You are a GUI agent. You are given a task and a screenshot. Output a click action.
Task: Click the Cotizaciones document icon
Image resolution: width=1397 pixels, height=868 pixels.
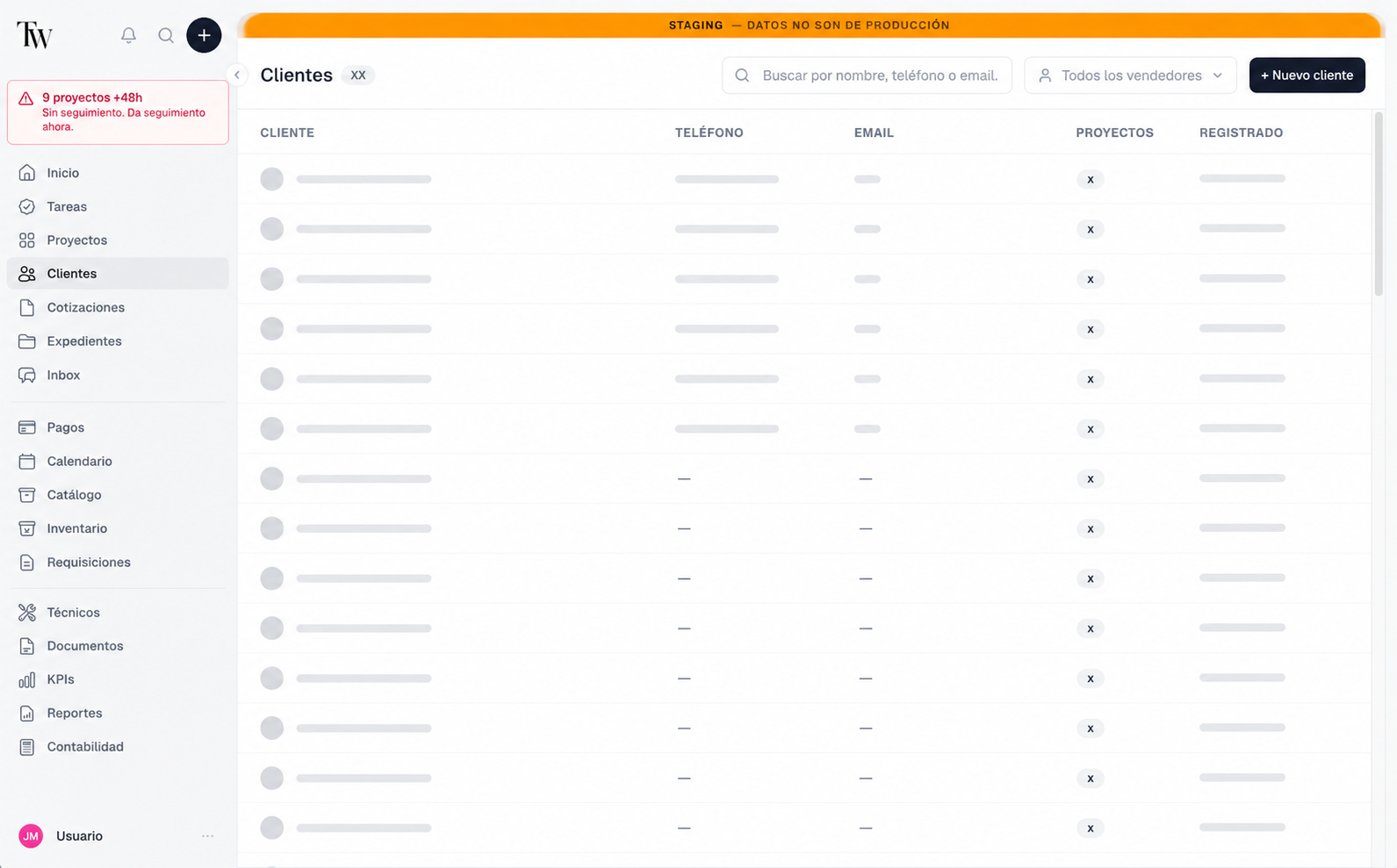pyautogui.click(x=27, y=307)
